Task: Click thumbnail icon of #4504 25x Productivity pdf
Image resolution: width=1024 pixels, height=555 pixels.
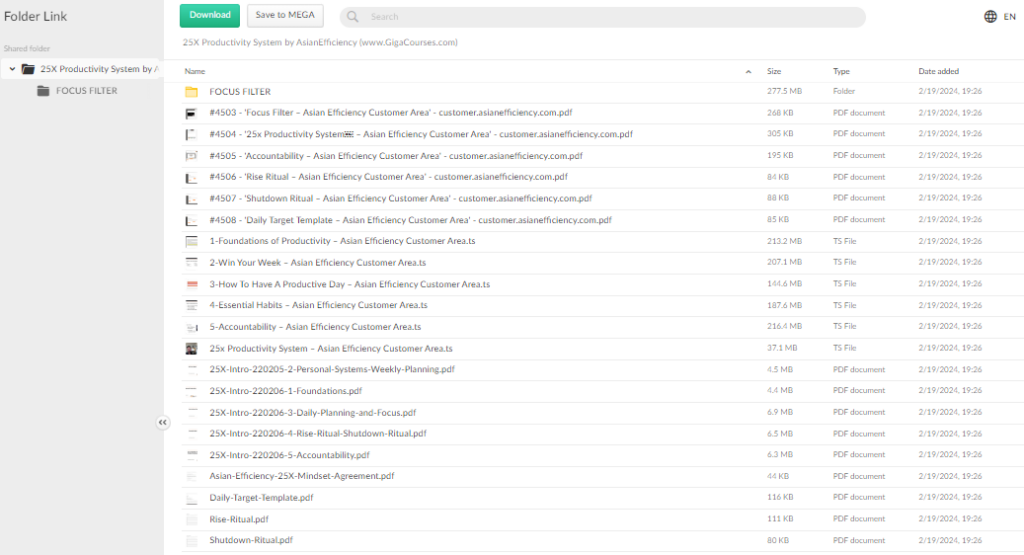Action: point(191,135)
